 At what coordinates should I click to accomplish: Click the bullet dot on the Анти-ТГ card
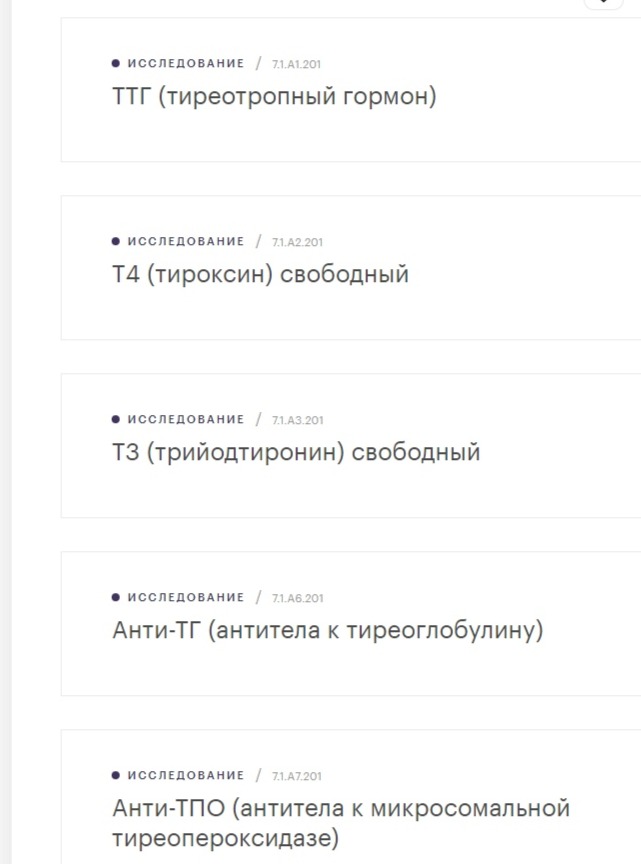[x=116, y=597]
